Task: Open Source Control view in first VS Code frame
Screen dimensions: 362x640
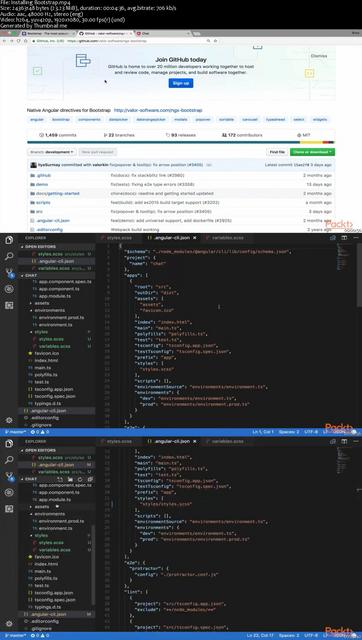Action: click(9, 273)
